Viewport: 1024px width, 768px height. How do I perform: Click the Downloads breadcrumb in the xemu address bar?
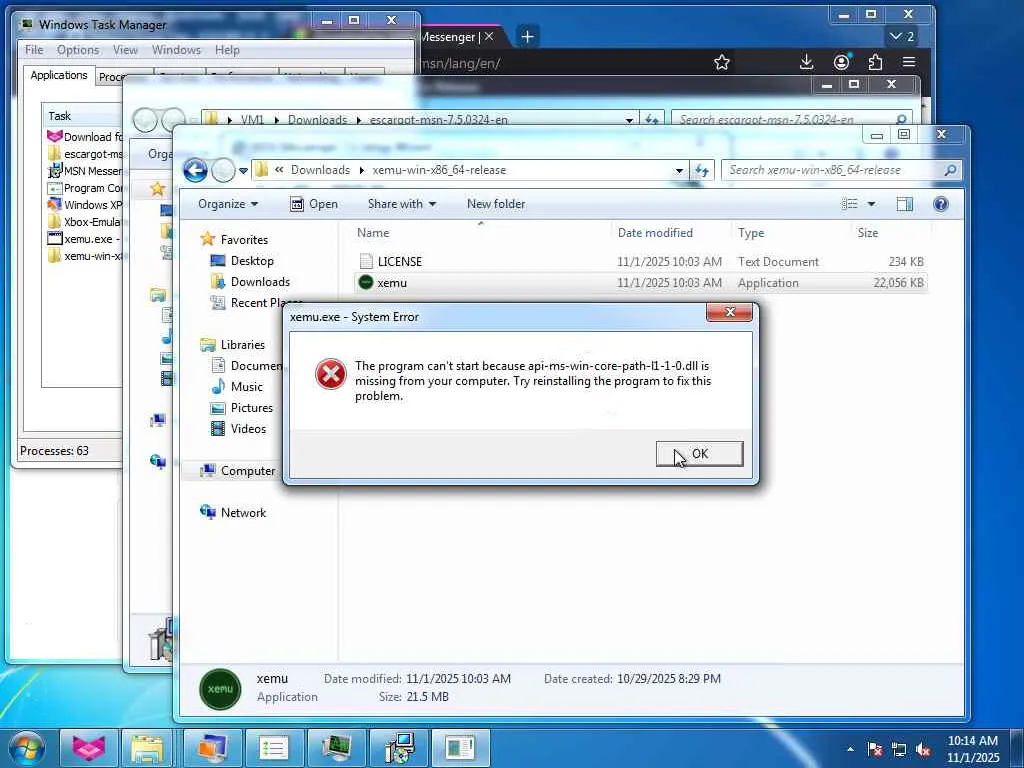(320, 170)
